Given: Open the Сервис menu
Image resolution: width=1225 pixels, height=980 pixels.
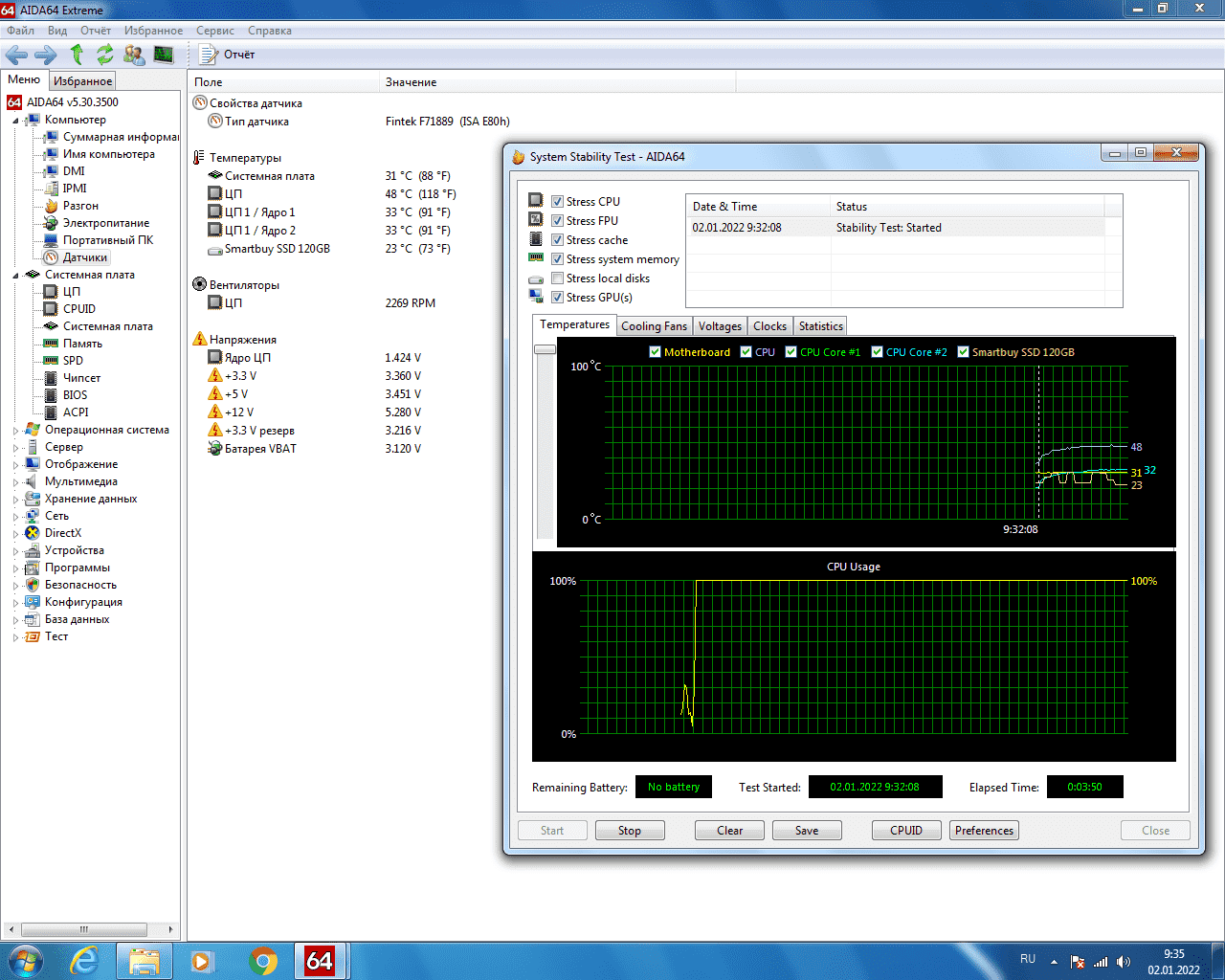Looking at the screenshot, I should 215,31.
